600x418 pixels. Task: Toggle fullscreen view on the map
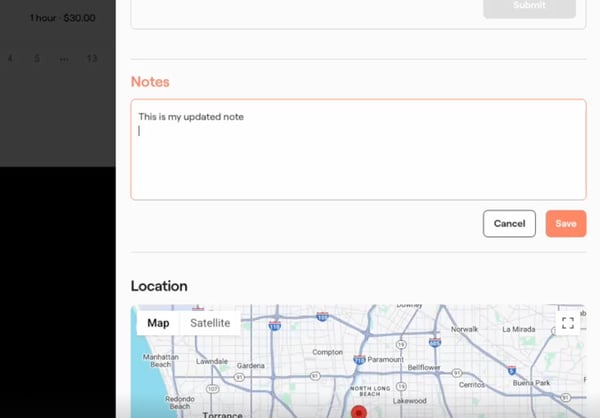tap(567, 323)
